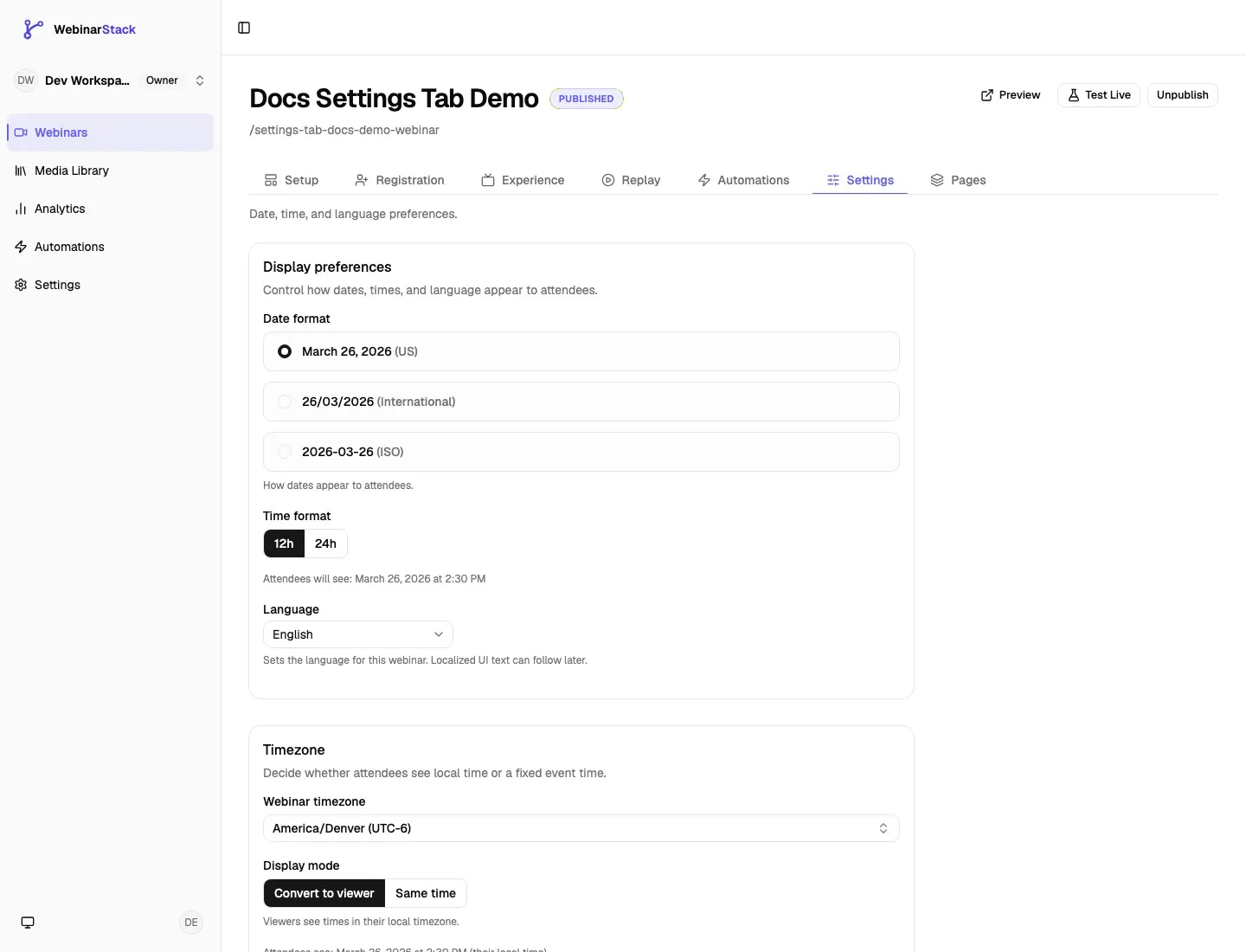Click the Settings tab sliders icon
Viewport: 1246px width, 952px height.
[x=833, y=180]
